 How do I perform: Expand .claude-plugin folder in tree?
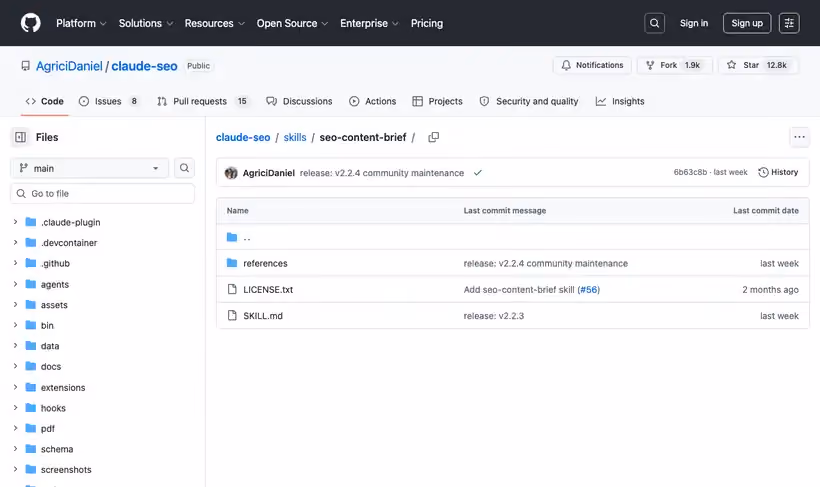pyautogui.click(x=15, y=222)
